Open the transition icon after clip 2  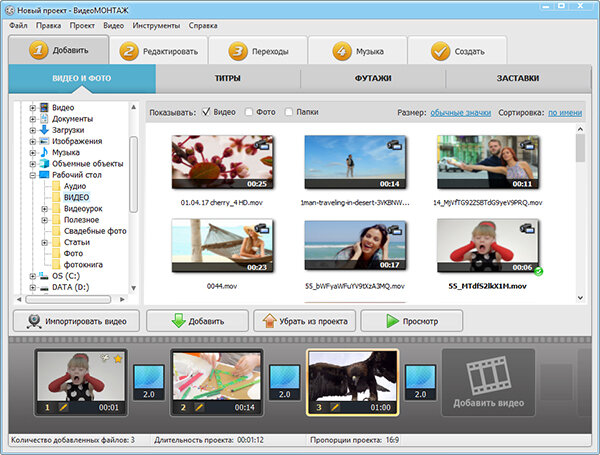(284, 382)
